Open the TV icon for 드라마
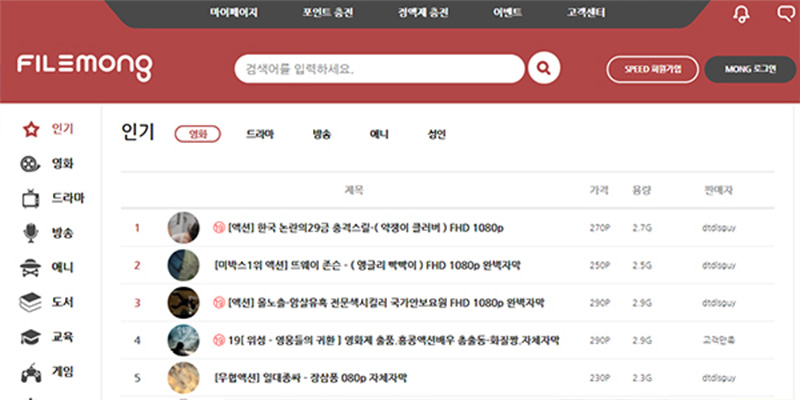The width and height of the screenshot is (800, 400). [x=31, y=198]
